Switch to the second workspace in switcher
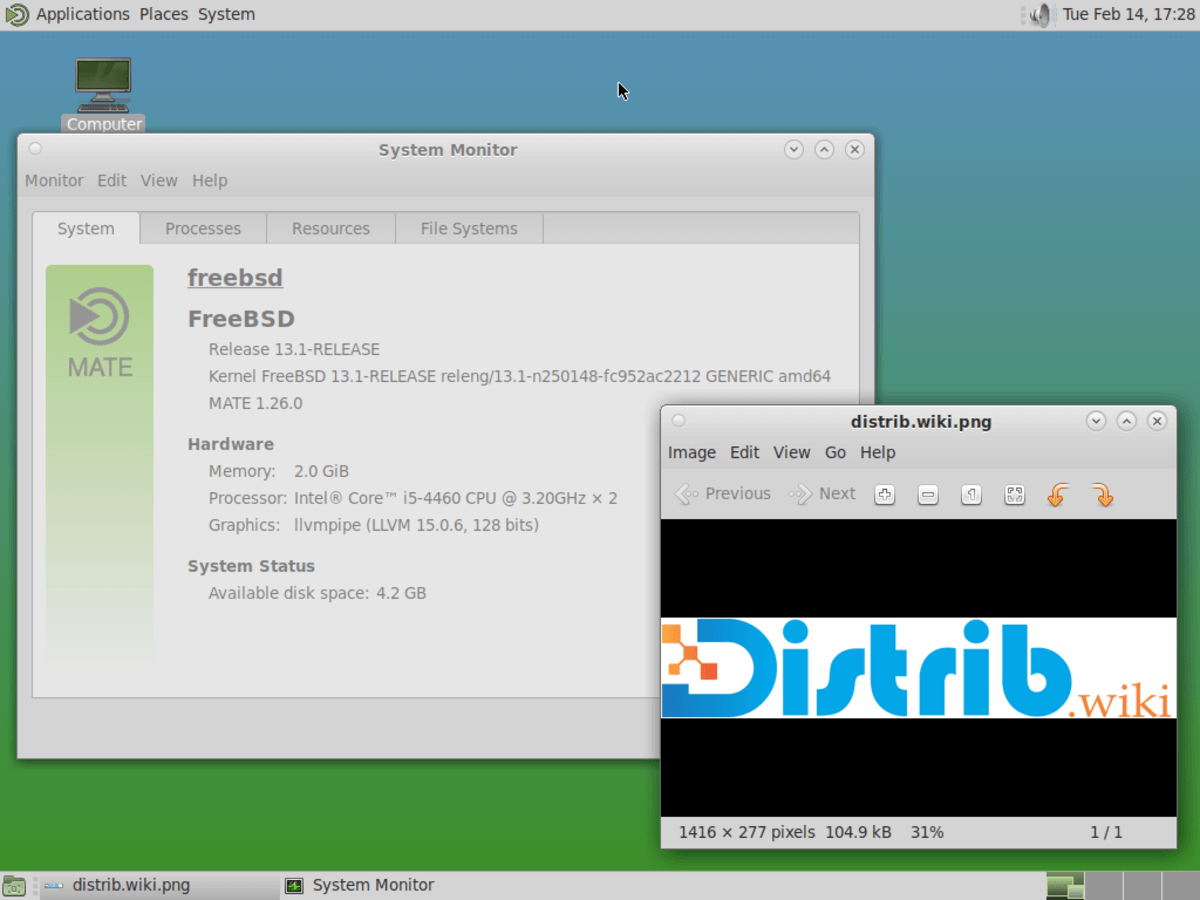 point(1104,886)
